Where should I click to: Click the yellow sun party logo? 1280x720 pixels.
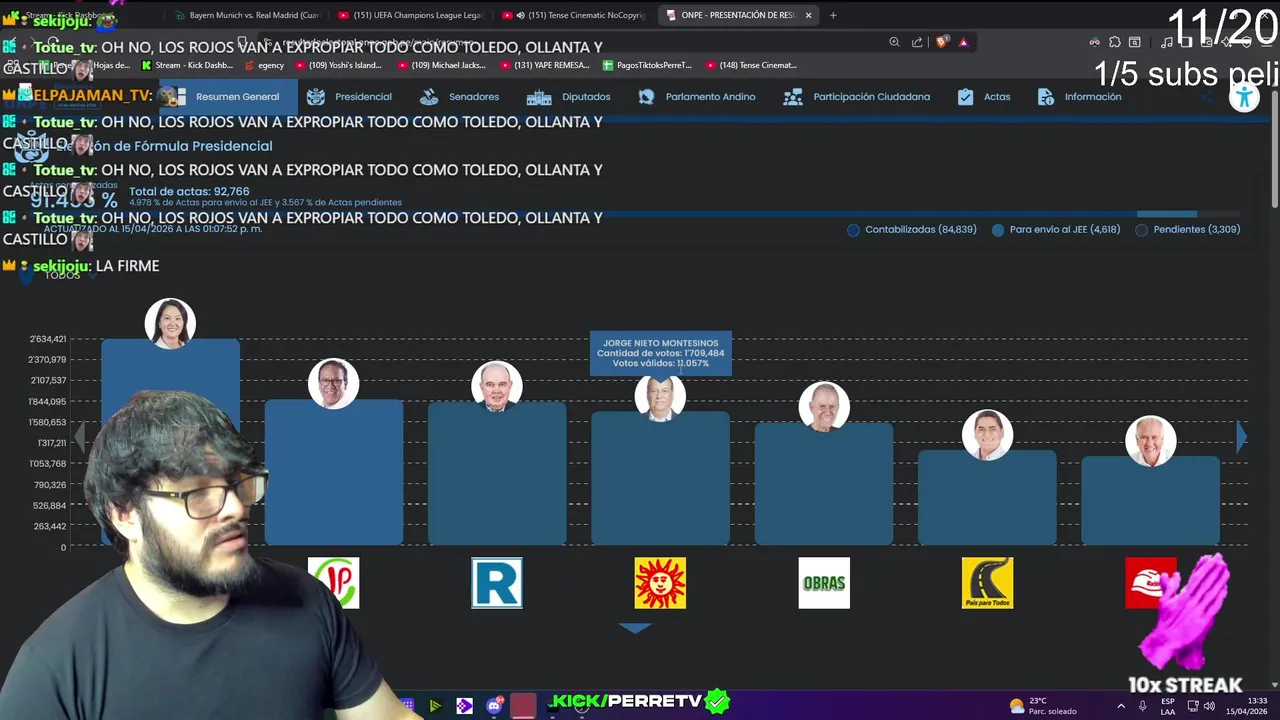660,583
